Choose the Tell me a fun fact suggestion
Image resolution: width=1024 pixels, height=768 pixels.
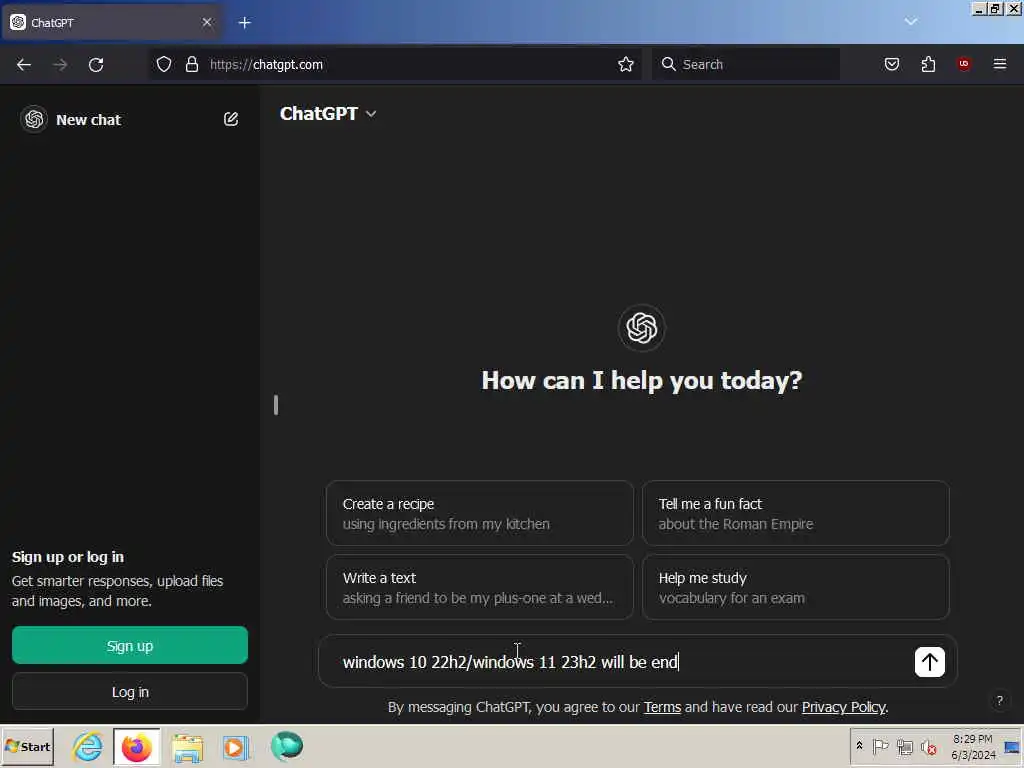(795, 513)
